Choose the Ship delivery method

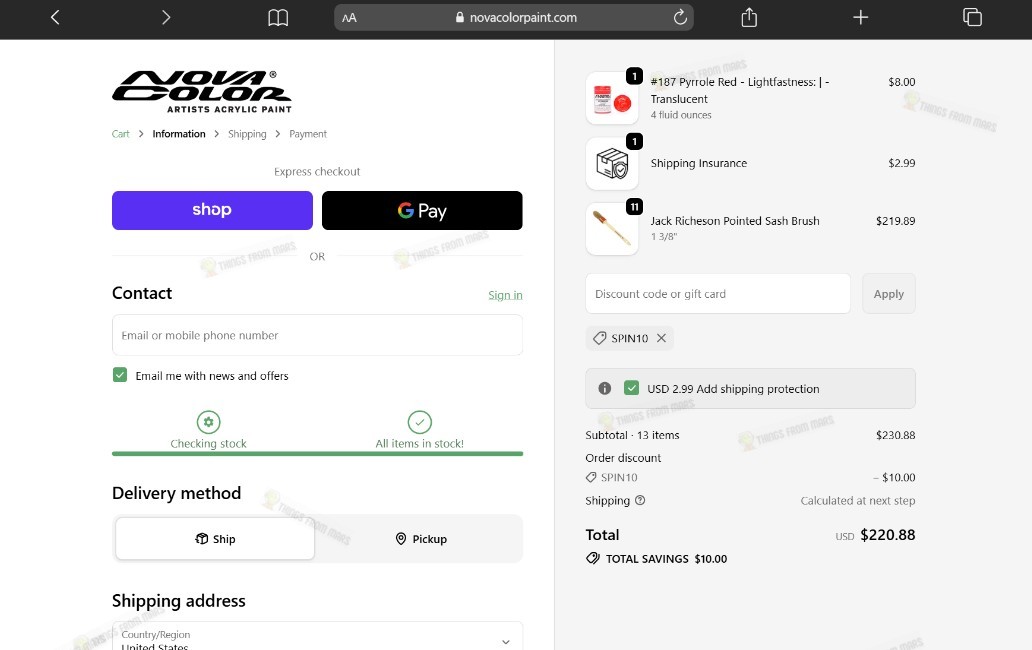point(215,539)
